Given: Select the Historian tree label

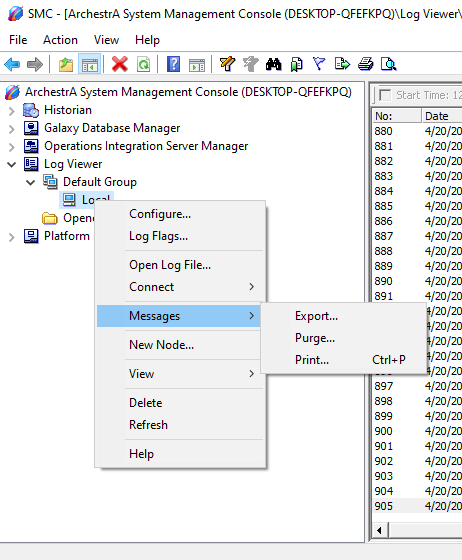Looking at the screenshot, I should [x=68, y=110].
